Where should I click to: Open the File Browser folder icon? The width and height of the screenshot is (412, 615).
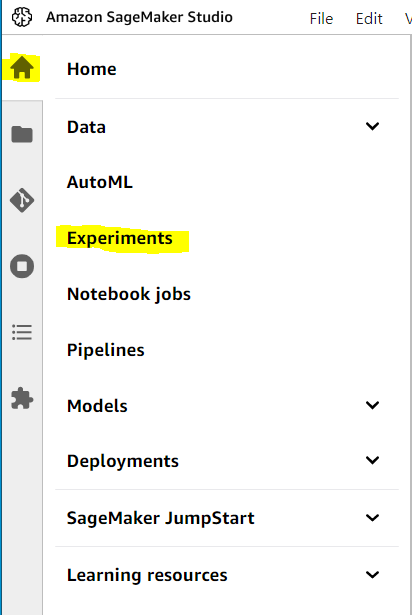click(22, 135)
